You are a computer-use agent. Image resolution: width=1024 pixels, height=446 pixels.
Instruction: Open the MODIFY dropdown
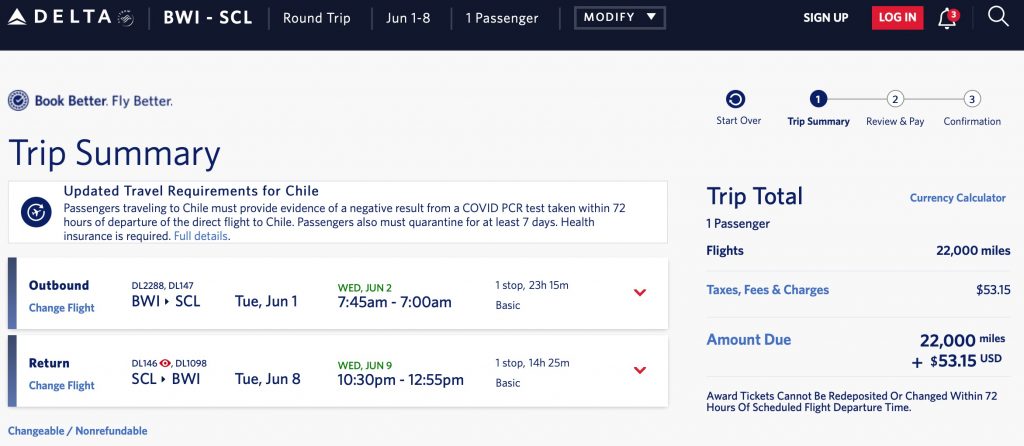coord(619,18)
